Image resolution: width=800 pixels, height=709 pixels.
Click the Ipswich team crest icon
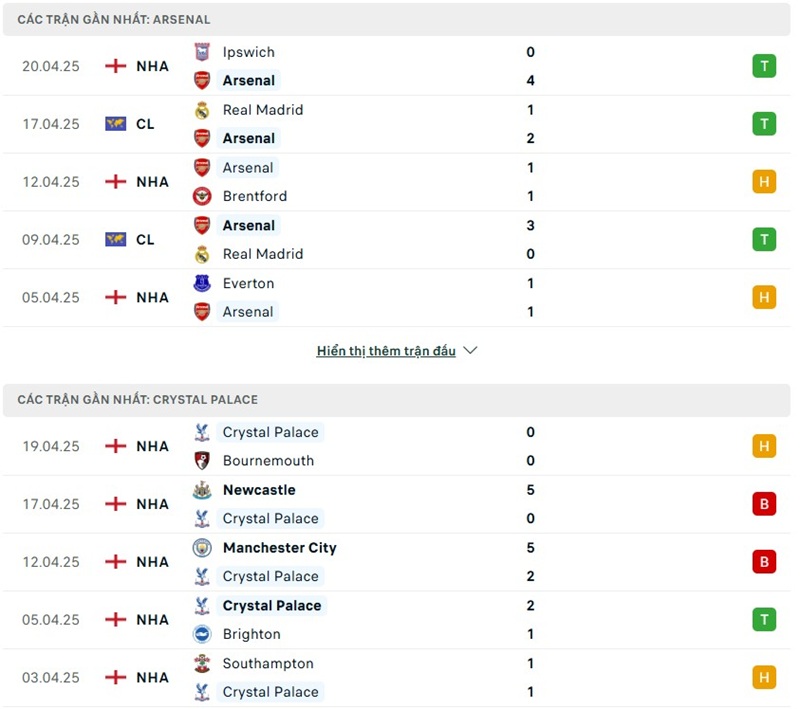(x=202, y=52)
